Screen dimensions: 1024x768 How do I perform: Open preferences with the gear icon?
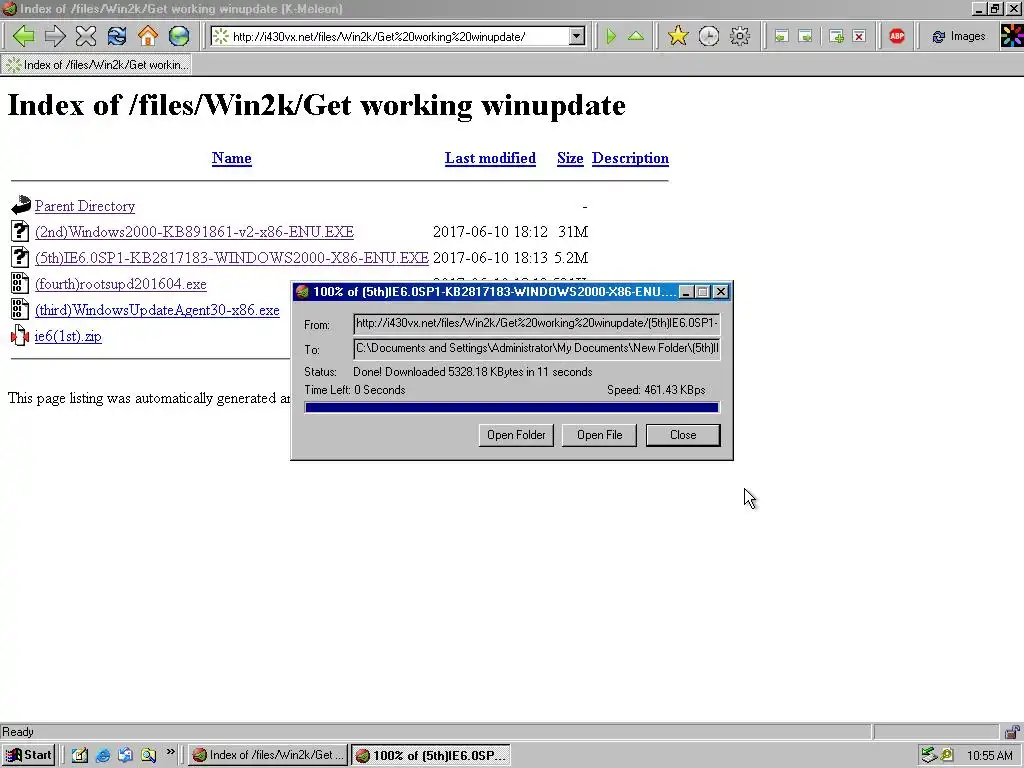pyautogui.click(x=739, y=36)
